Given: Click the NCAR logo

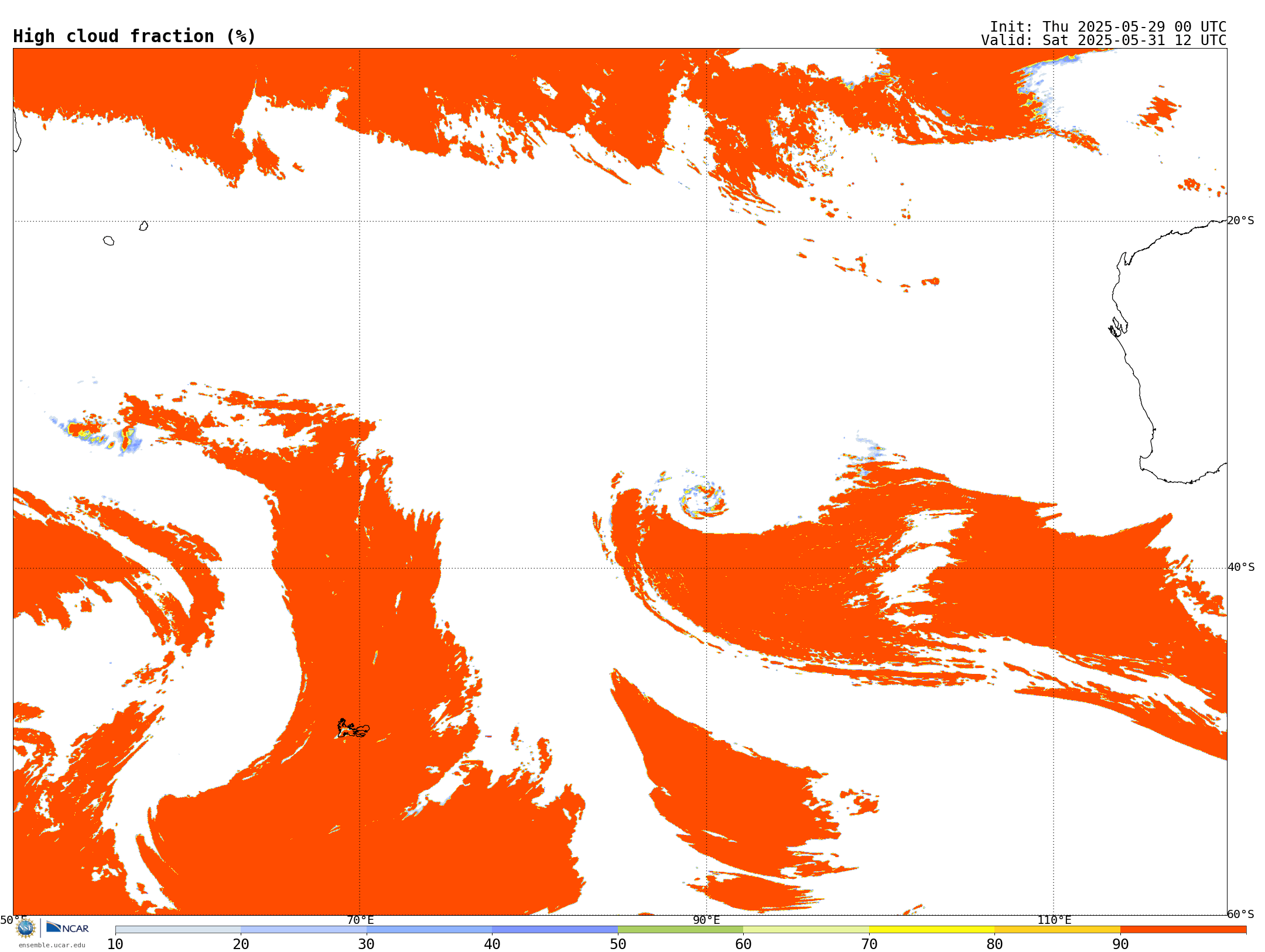Looking at the screenshot, I should 67,927.
